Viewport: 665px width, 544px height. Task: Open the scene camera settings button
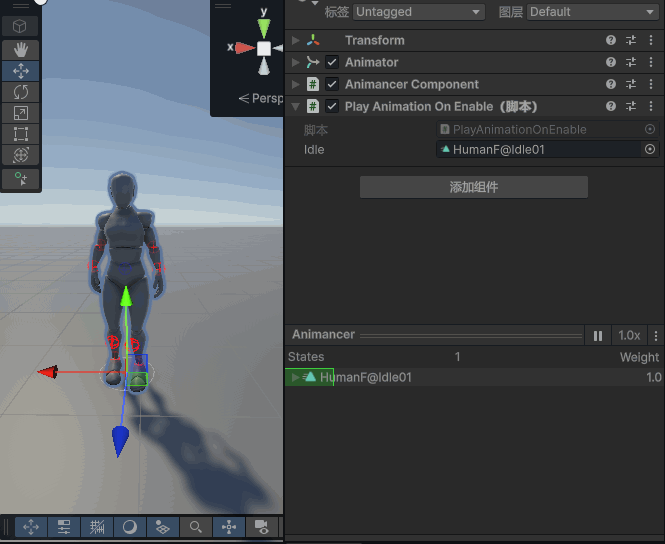pos(262,527)
